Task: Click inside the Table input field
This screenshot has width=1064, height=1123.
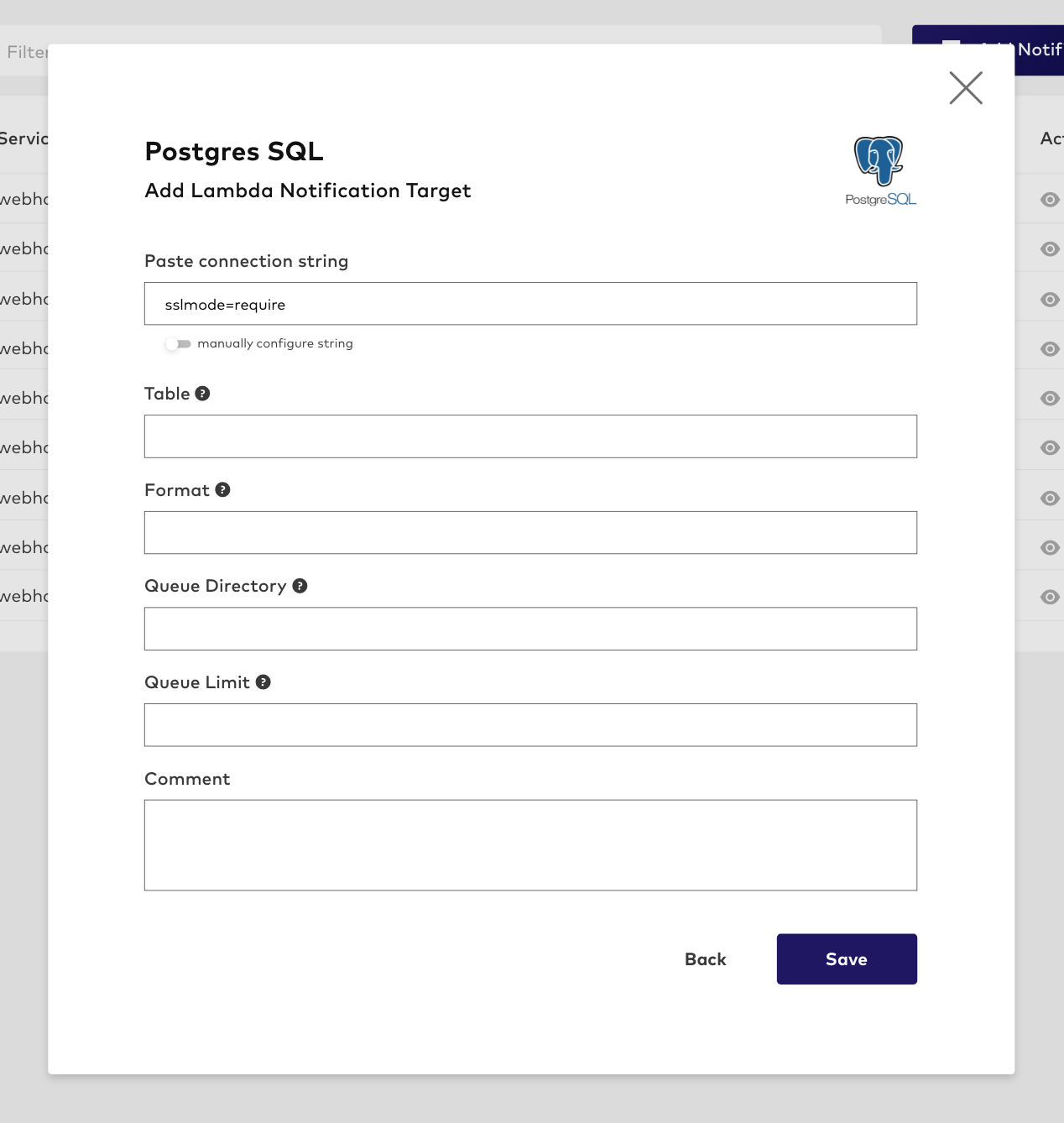Action: click(x=530, y=436)
